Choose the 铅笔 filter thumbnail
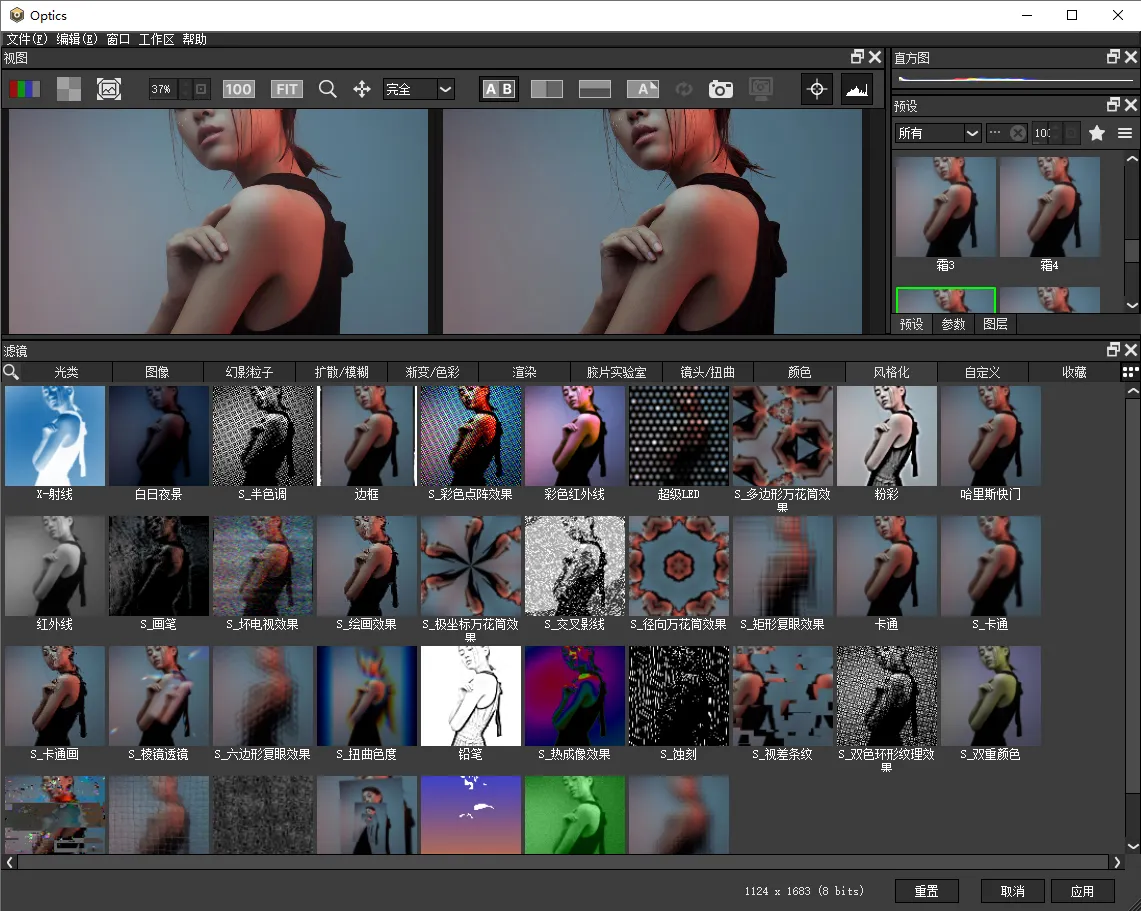1141x911 pixels. pyautogui.click(x=471, y=697)
